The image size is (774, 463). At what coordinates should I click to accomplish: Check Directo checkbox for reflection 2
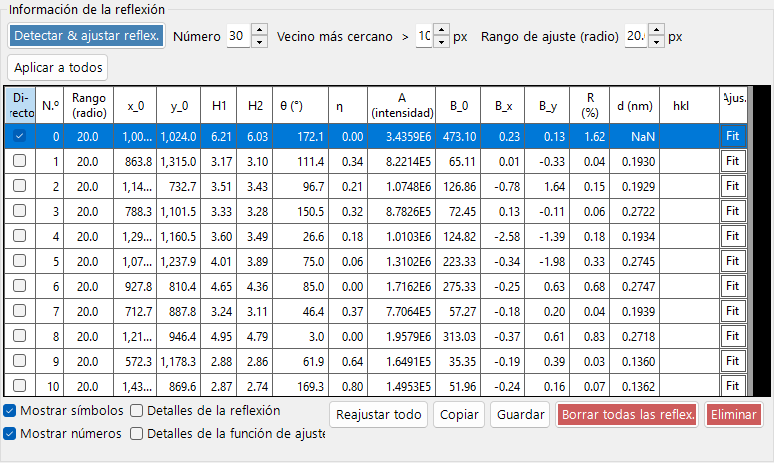coord(19,186)
